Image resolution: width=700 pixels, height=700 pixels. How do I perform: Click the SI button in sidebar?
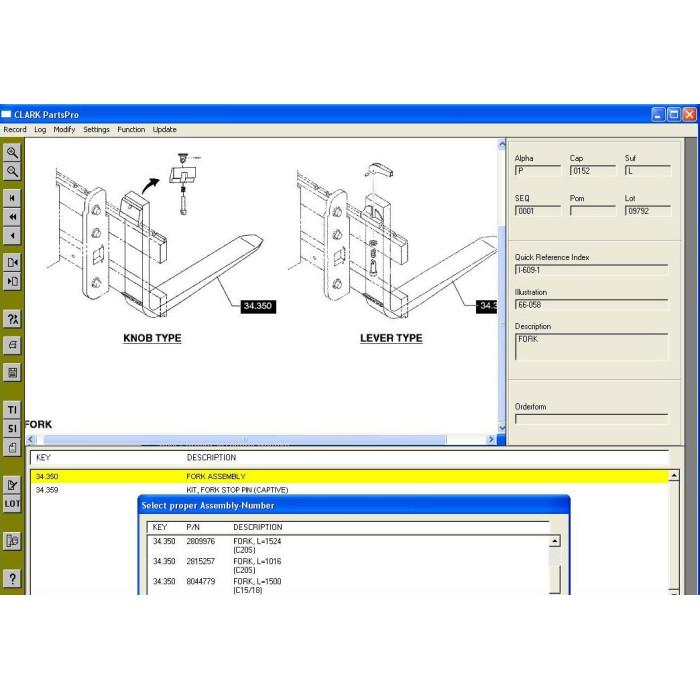[x=12, y=429]
